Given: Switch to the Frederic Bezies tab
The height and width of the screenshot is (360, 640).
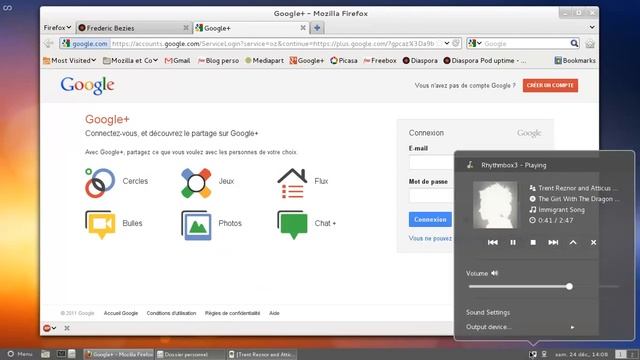Looking at the screenshot, I should click(x=133, y=28).
